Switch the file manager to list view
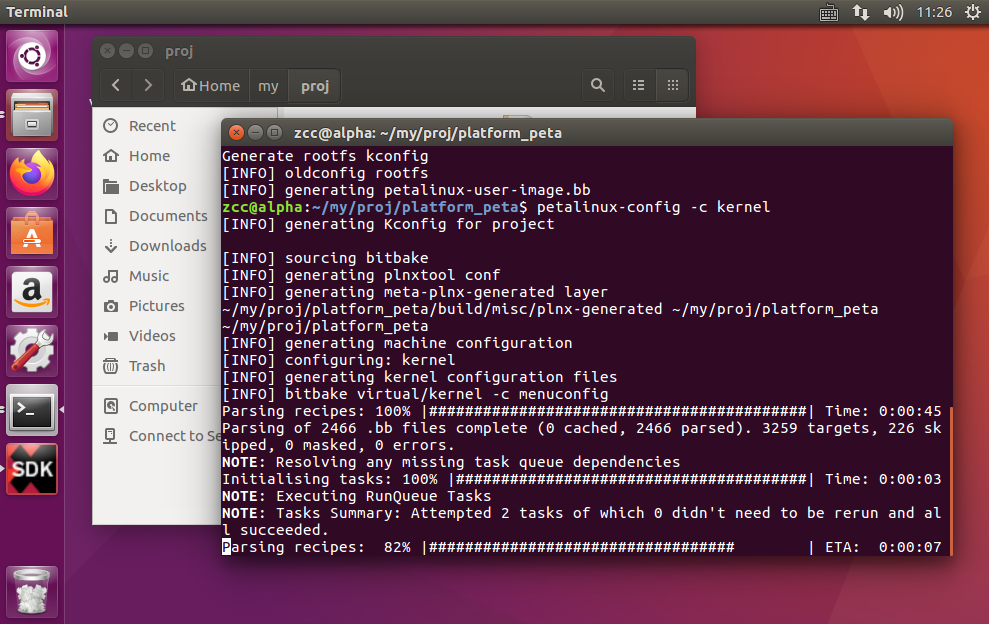The image size is (989, 624). coord(638,86)
